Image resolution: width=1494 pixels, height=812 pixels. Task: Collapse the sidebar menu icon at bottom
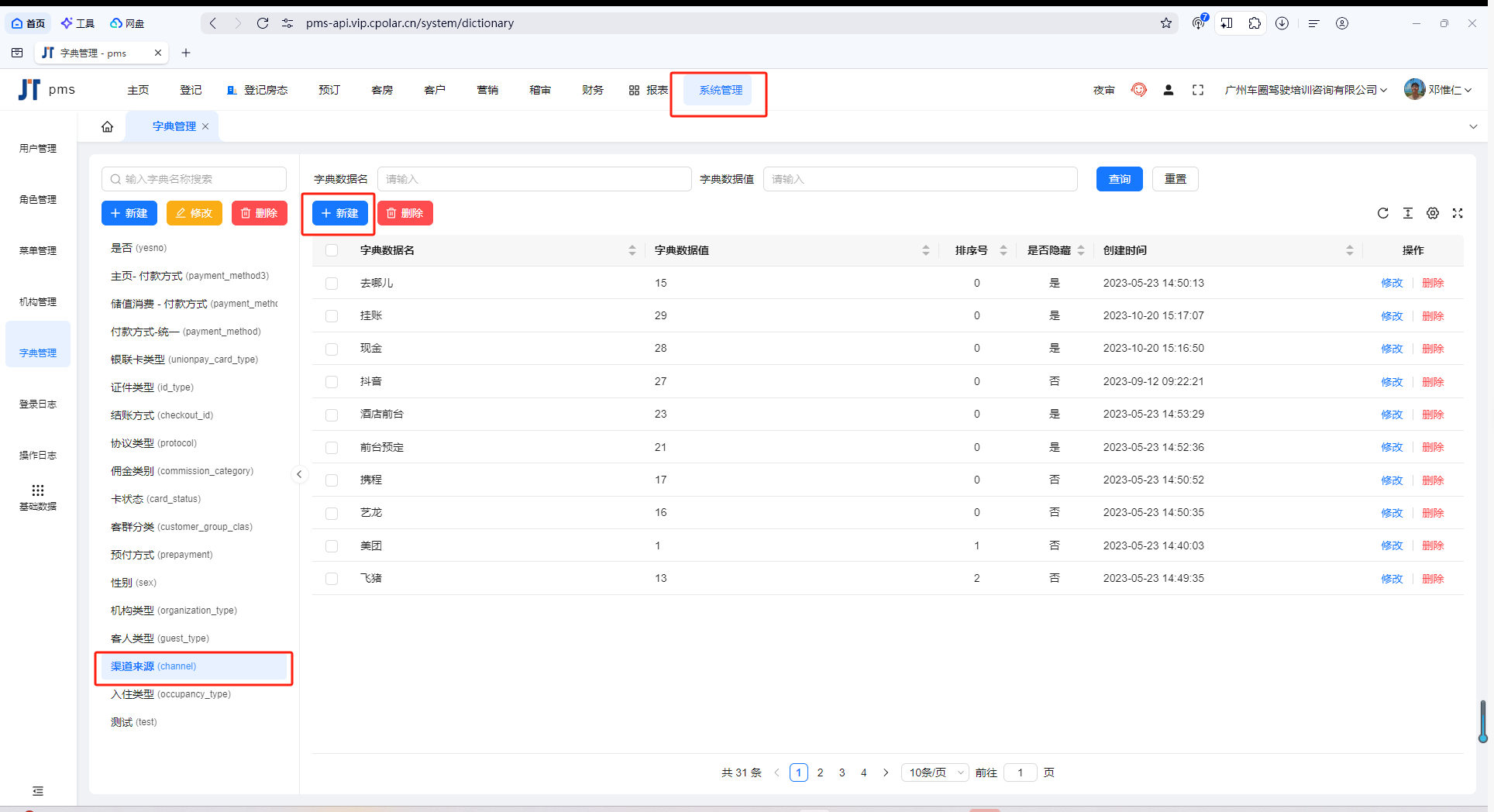pos(37,791)
